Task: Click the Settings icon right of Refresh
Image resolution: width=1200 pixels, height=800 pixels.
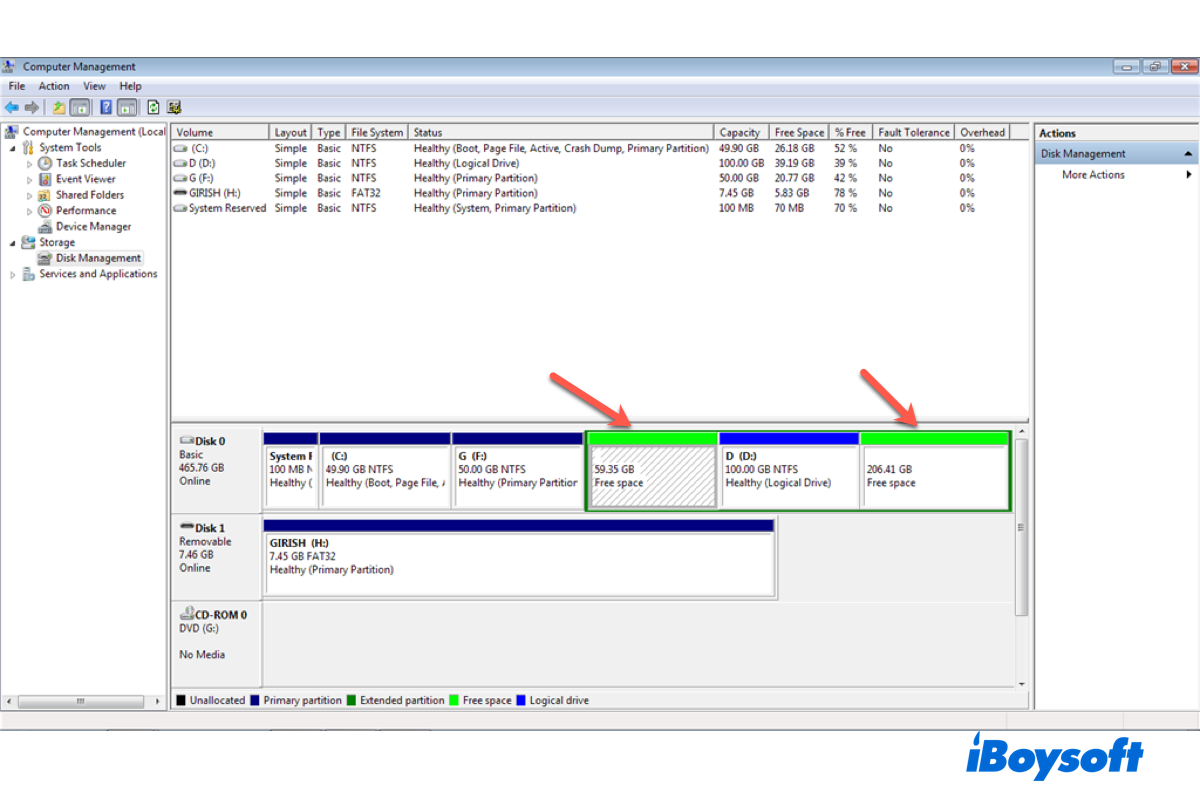Action: 174,107
